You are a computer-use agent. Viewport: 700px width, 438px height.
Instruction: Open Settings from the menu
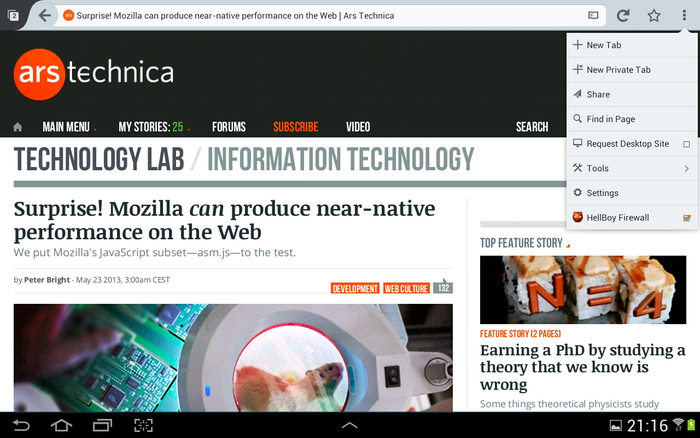(x=632, y=193)
